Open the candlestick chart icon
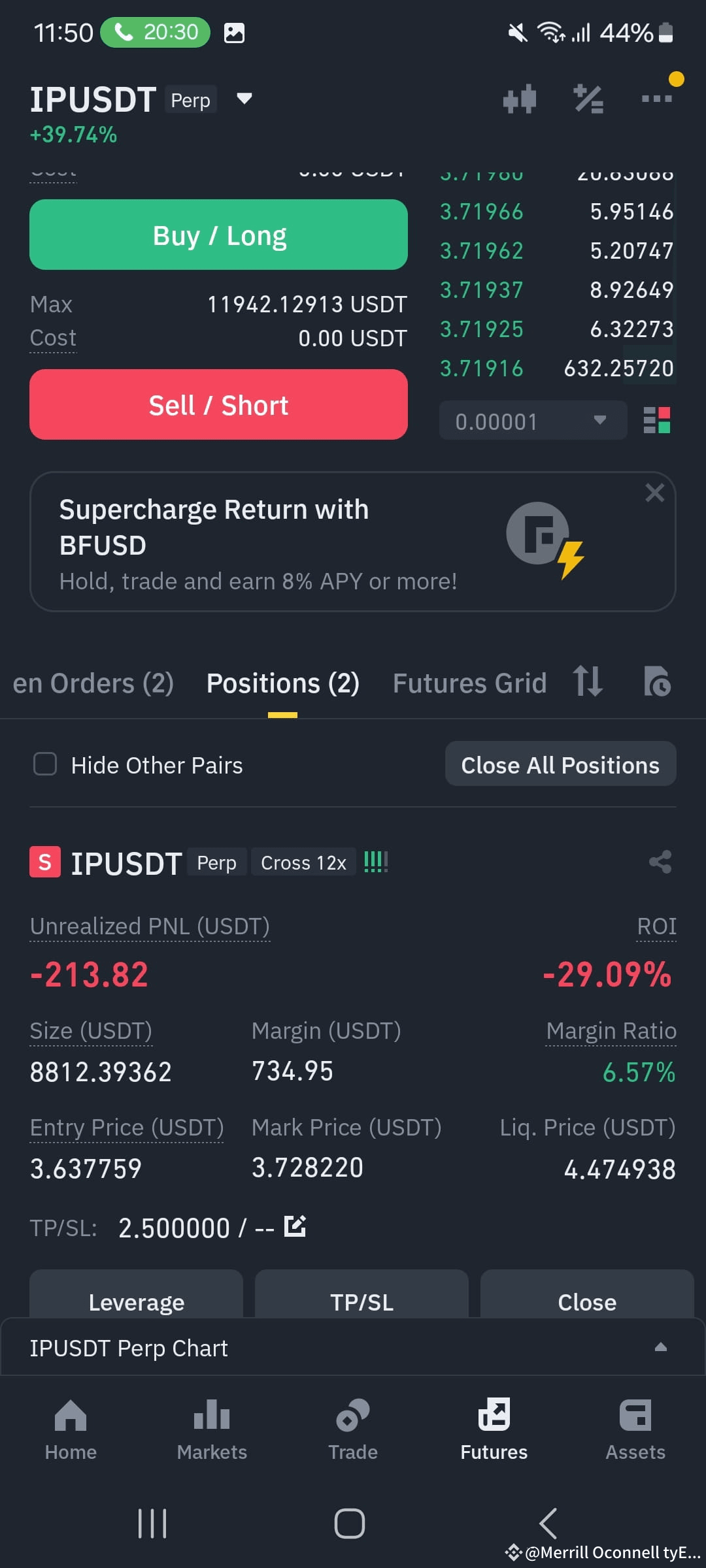Image resolution: width=706 pixels, height=1568 pixels. (x=520, y=99)
